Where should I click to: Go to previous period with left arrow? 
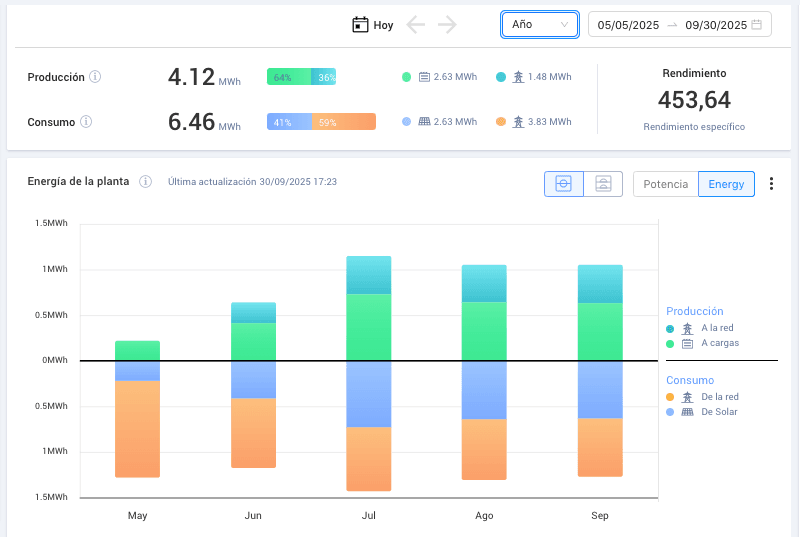(x=416, y=25)
